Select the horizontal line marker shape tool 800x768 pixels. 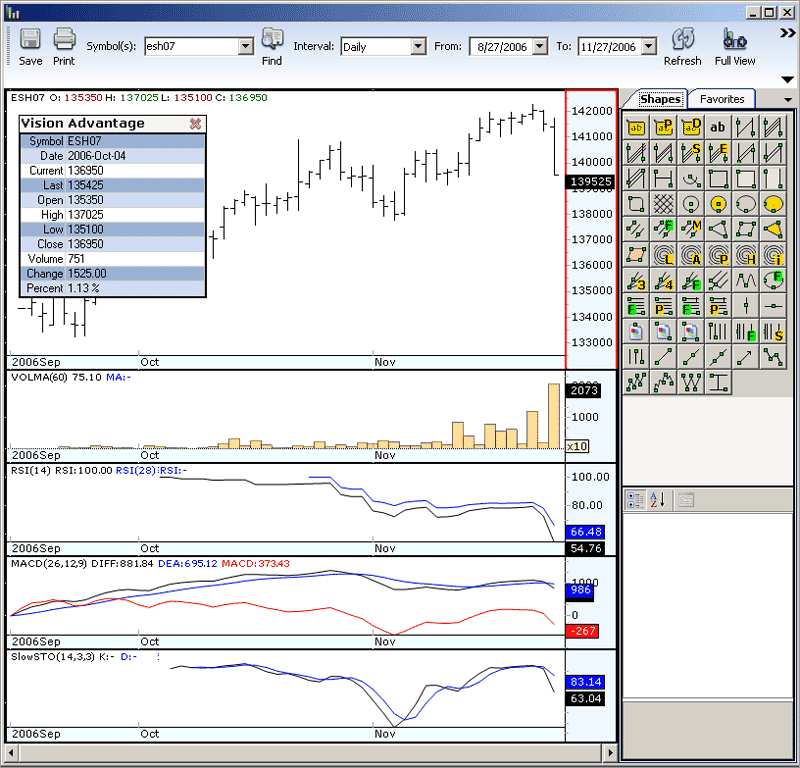773,306
